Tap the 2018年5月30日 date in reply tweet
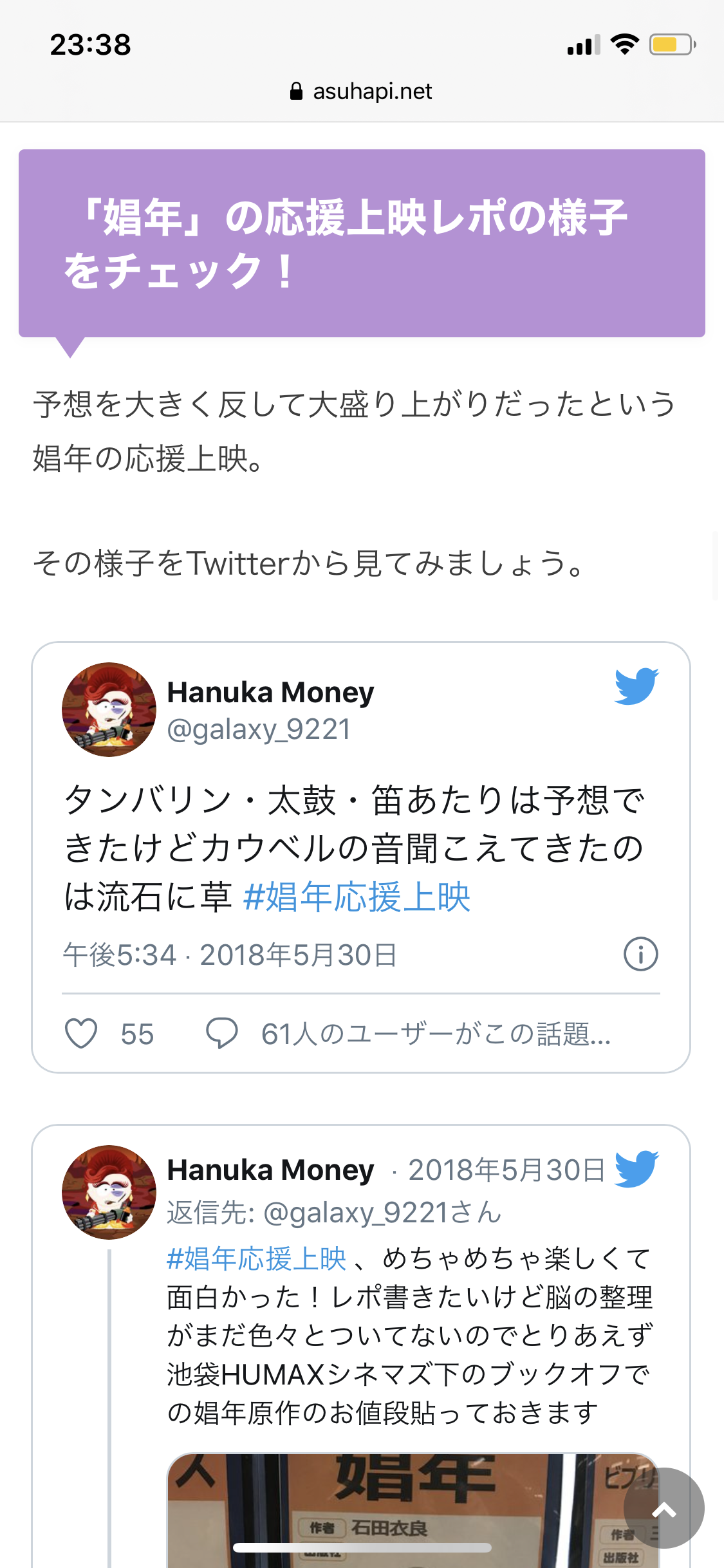The height and width of the screenshot is (1568, 724). click(x=507, y=1170)
